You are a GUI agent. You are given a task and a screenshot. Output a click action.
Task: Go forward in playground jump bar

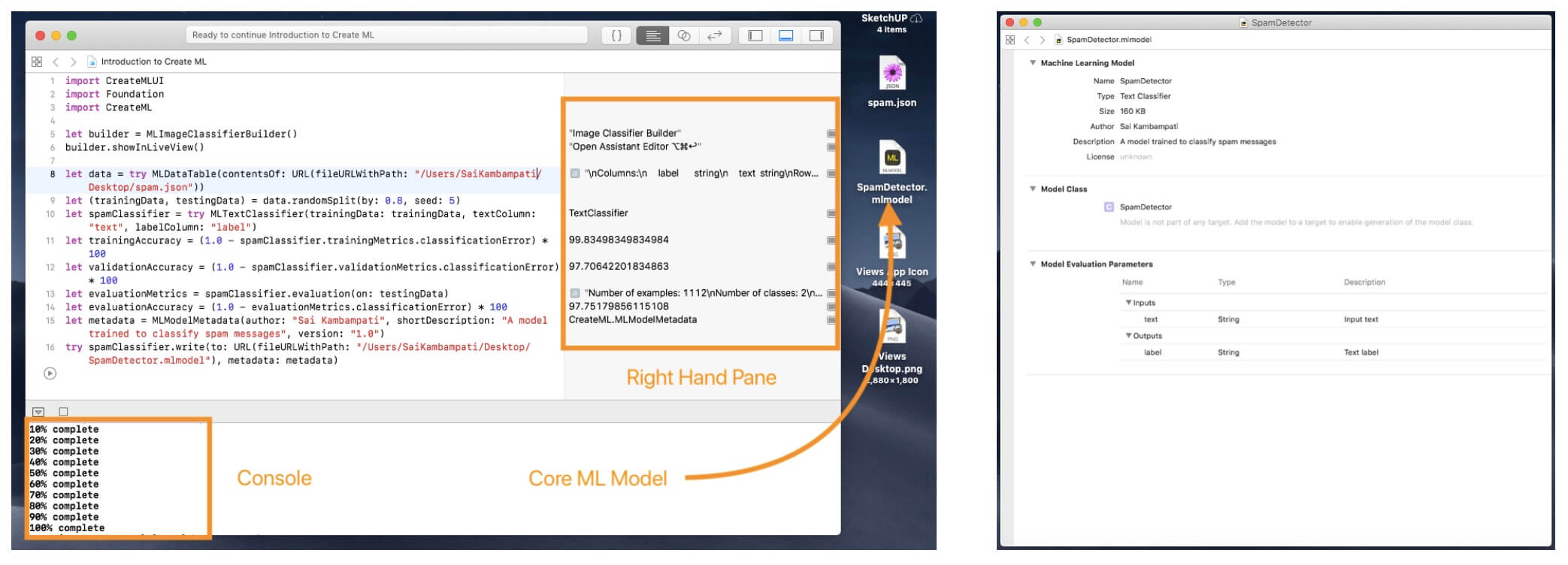pos(73,62)
